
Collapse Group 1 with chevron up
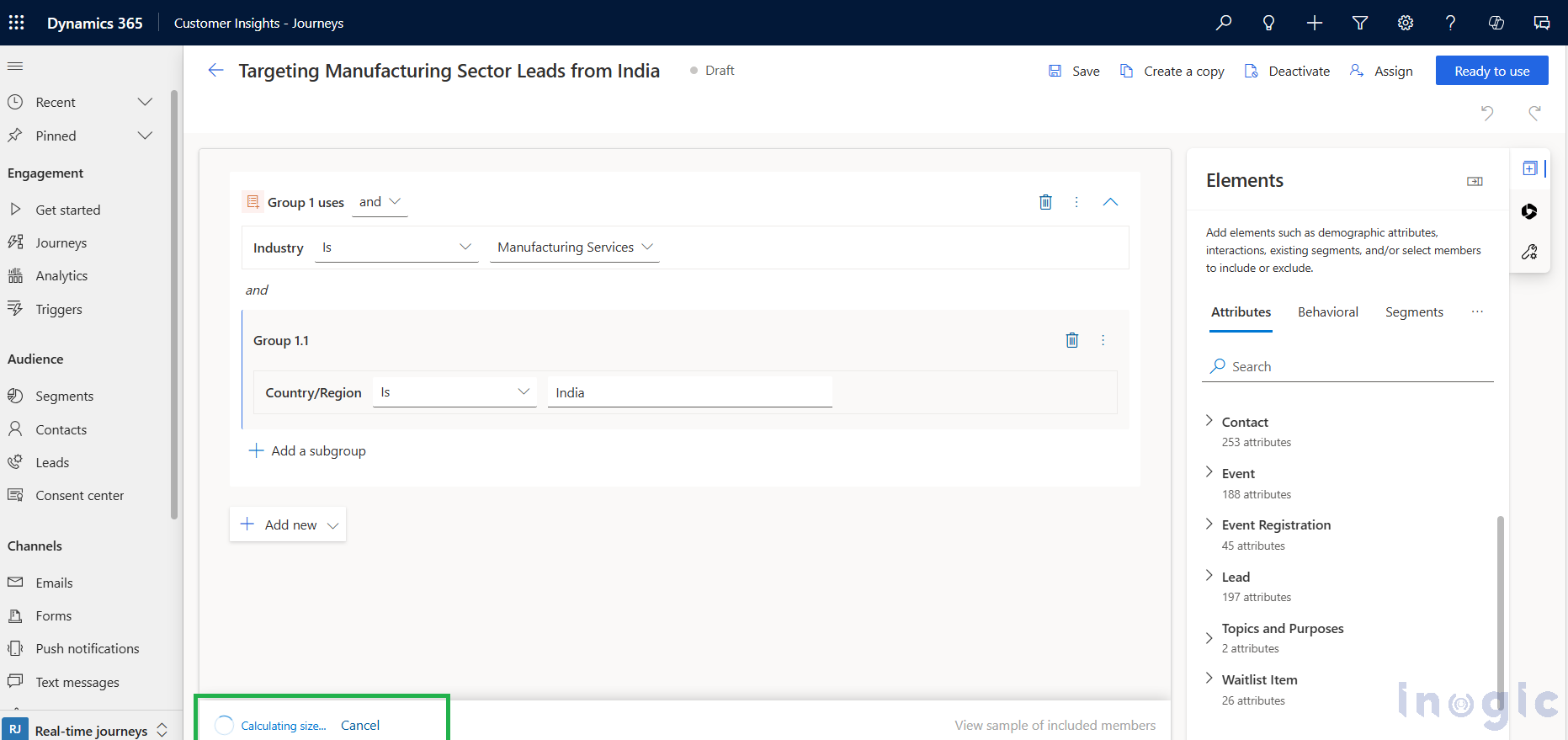(x=1110, y=202)
